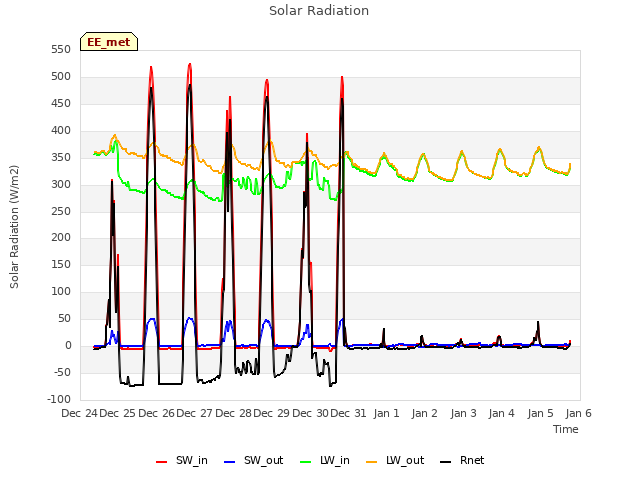Click the Jan 5 x-axis tick label
This screenshot has height=480, width=640.
pos(540,413)
